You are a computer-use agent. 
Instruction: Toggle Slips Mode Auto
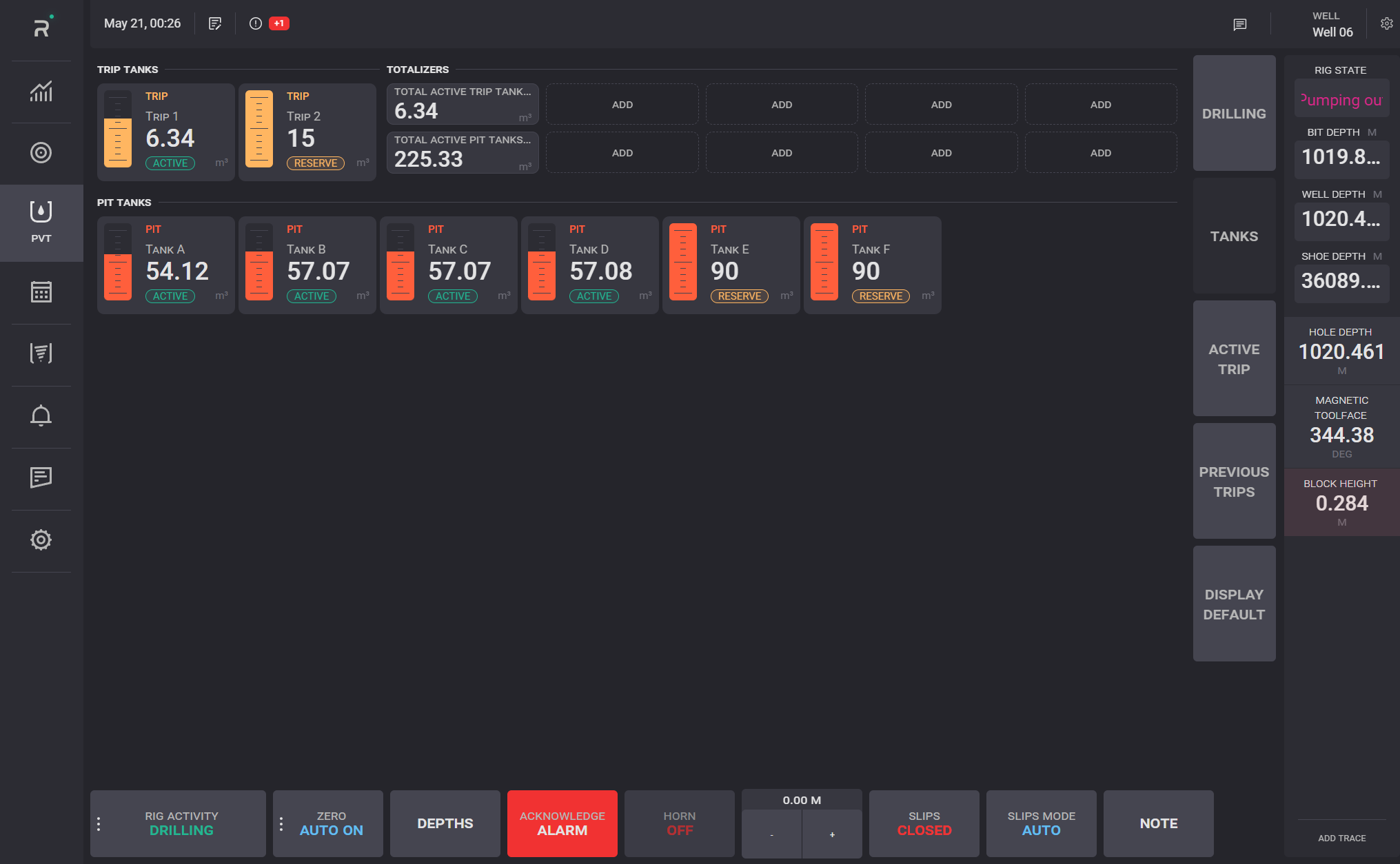tap(1041, 823)
